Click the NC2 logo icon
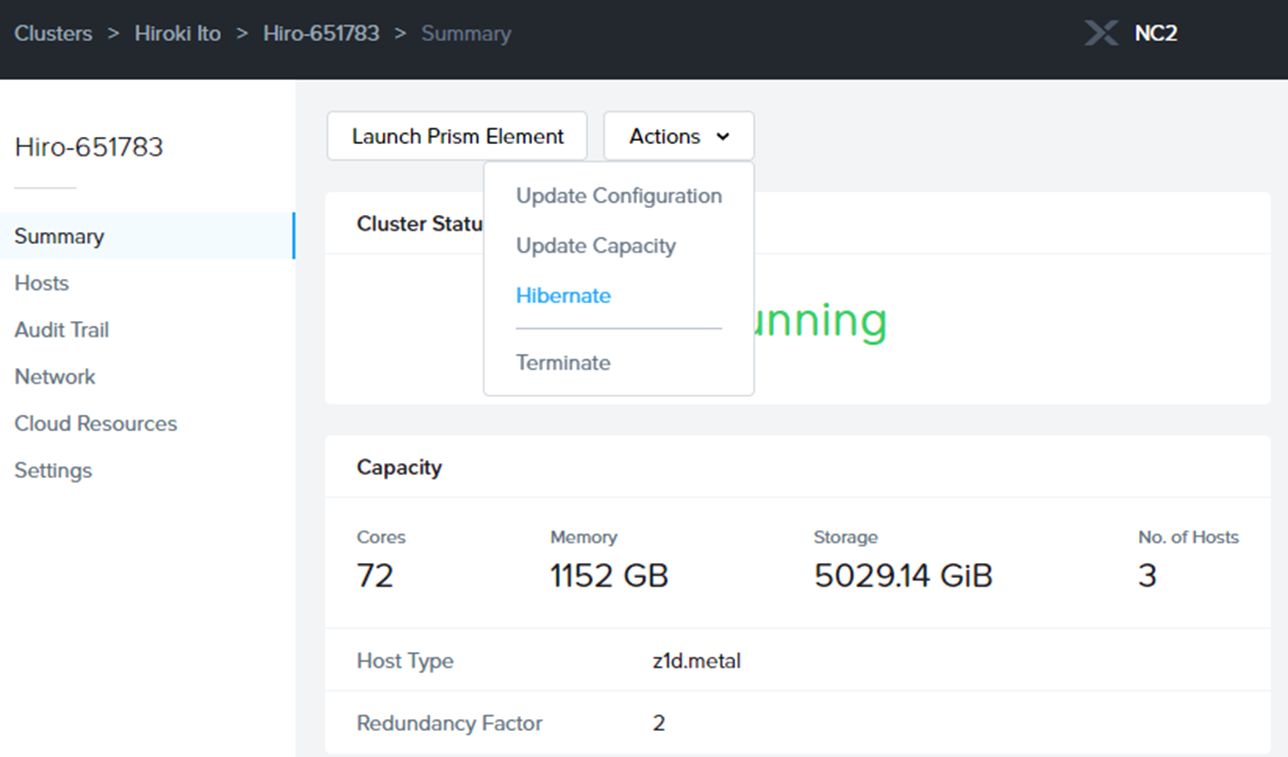The image size is (1288, 757). (x=1101, y=33)
